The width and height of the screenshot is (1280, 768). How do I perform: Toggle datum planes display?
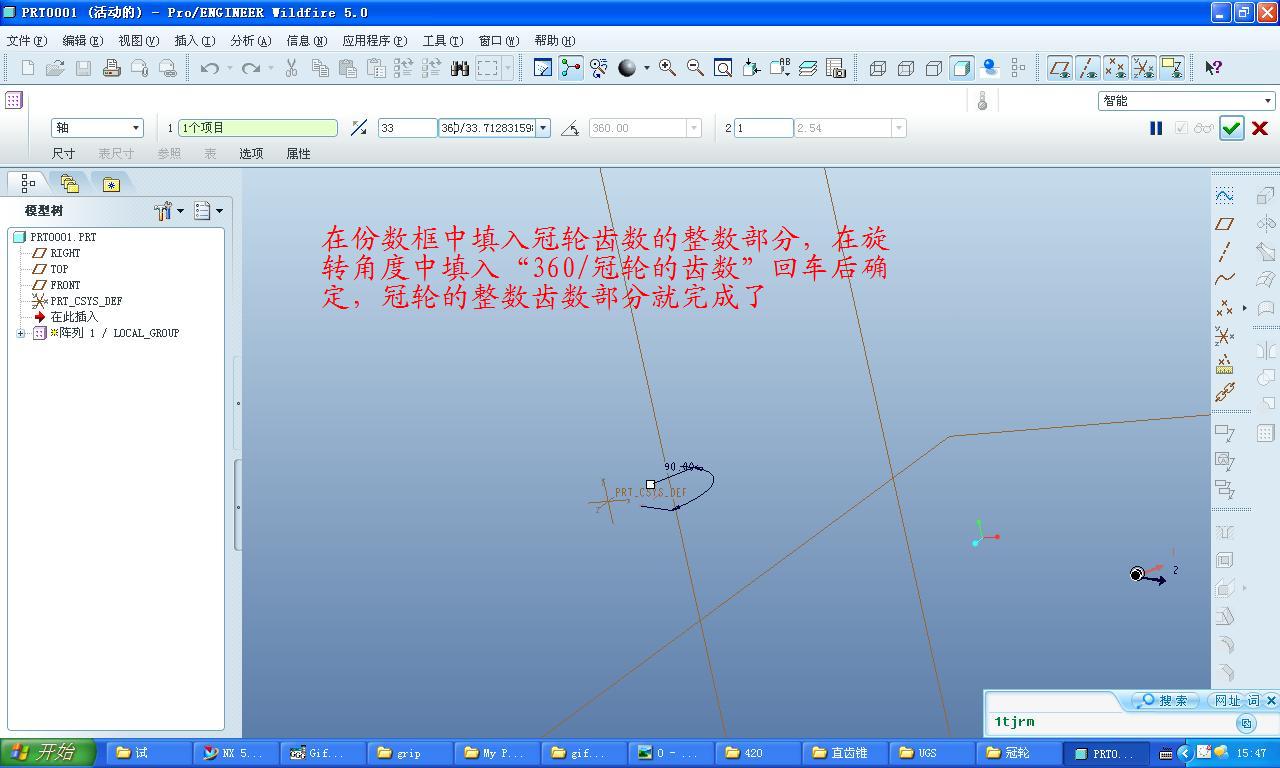pos(1059,68)
